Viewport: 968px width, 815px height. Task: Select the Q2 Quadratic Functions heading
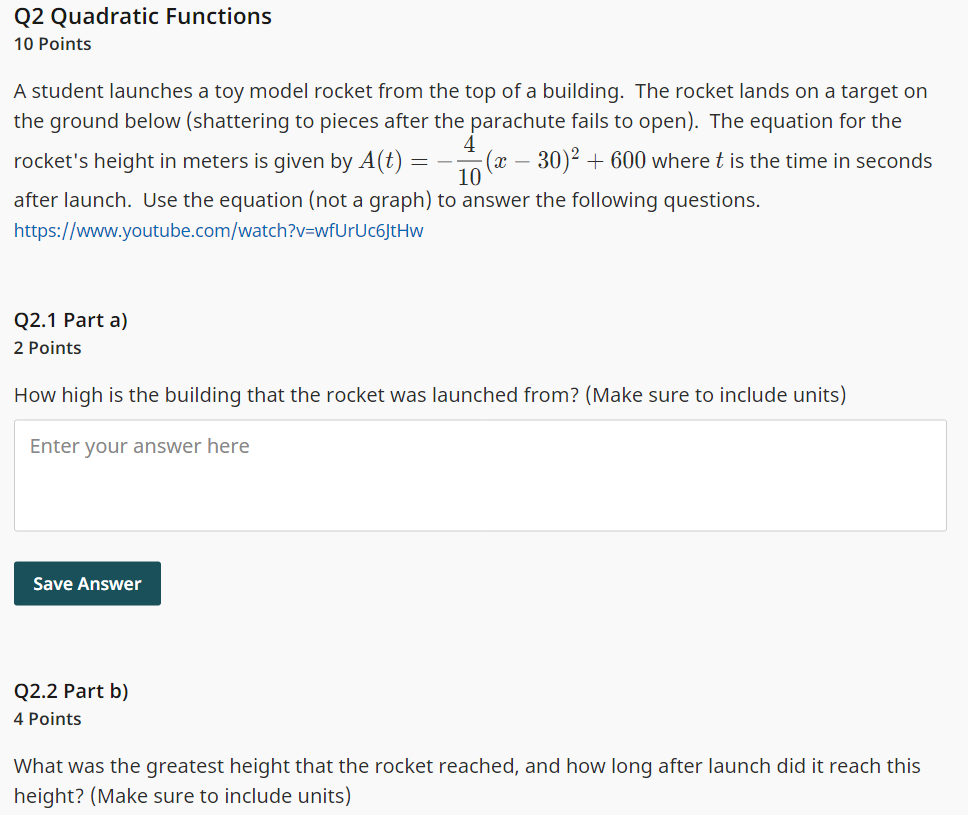[142, 16]
